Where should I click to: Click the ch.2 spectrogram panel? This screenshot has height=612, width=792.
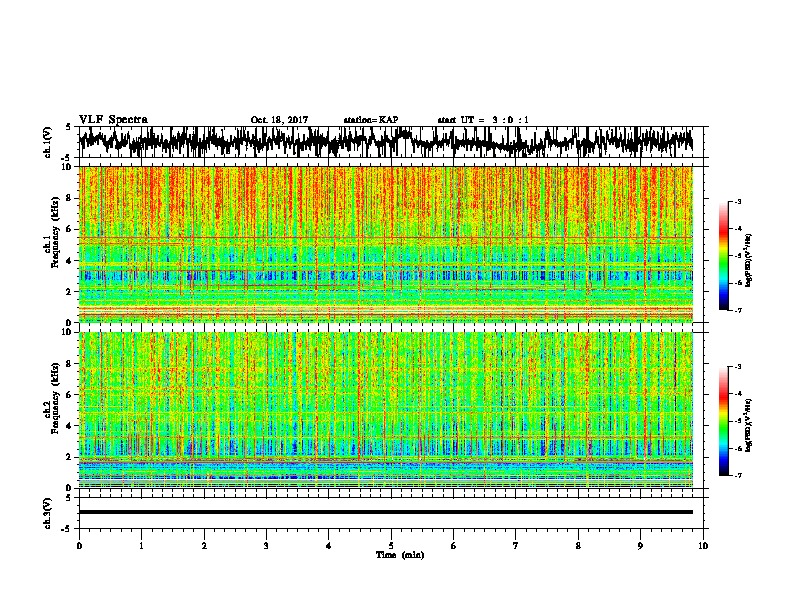tap(386, 410)
